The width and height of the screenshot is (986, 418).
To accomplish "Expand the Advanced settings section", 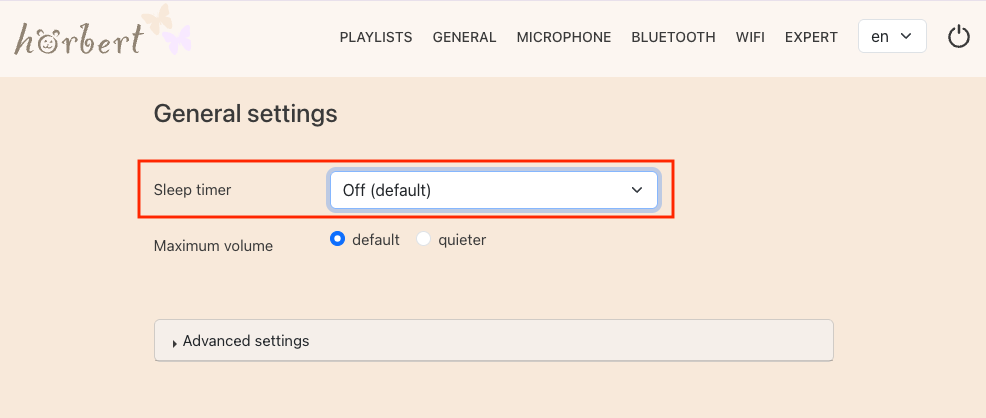I will click(246, 341).
